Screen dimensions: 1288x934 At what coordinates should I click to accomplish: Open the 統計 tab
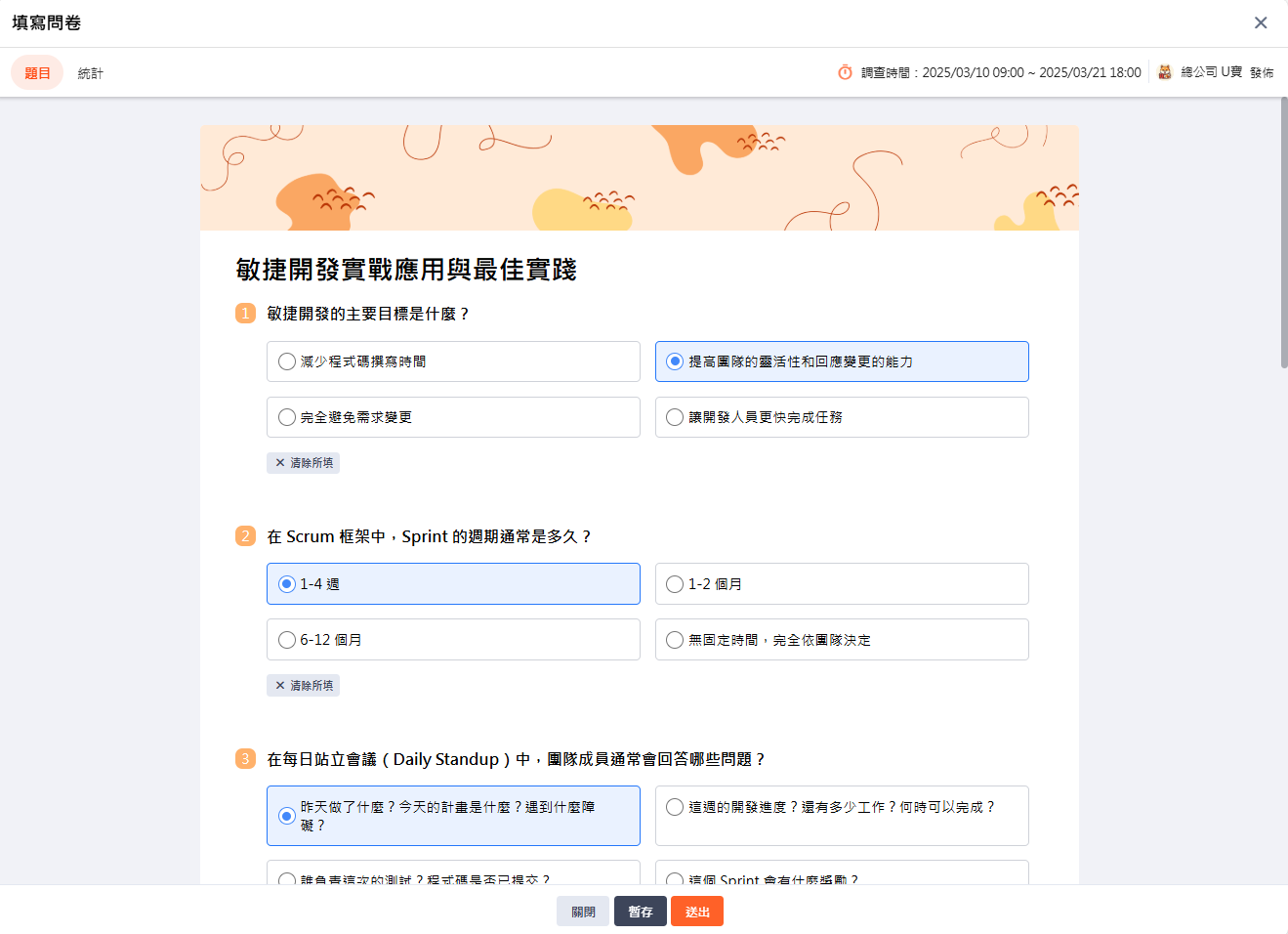point(90,73)
